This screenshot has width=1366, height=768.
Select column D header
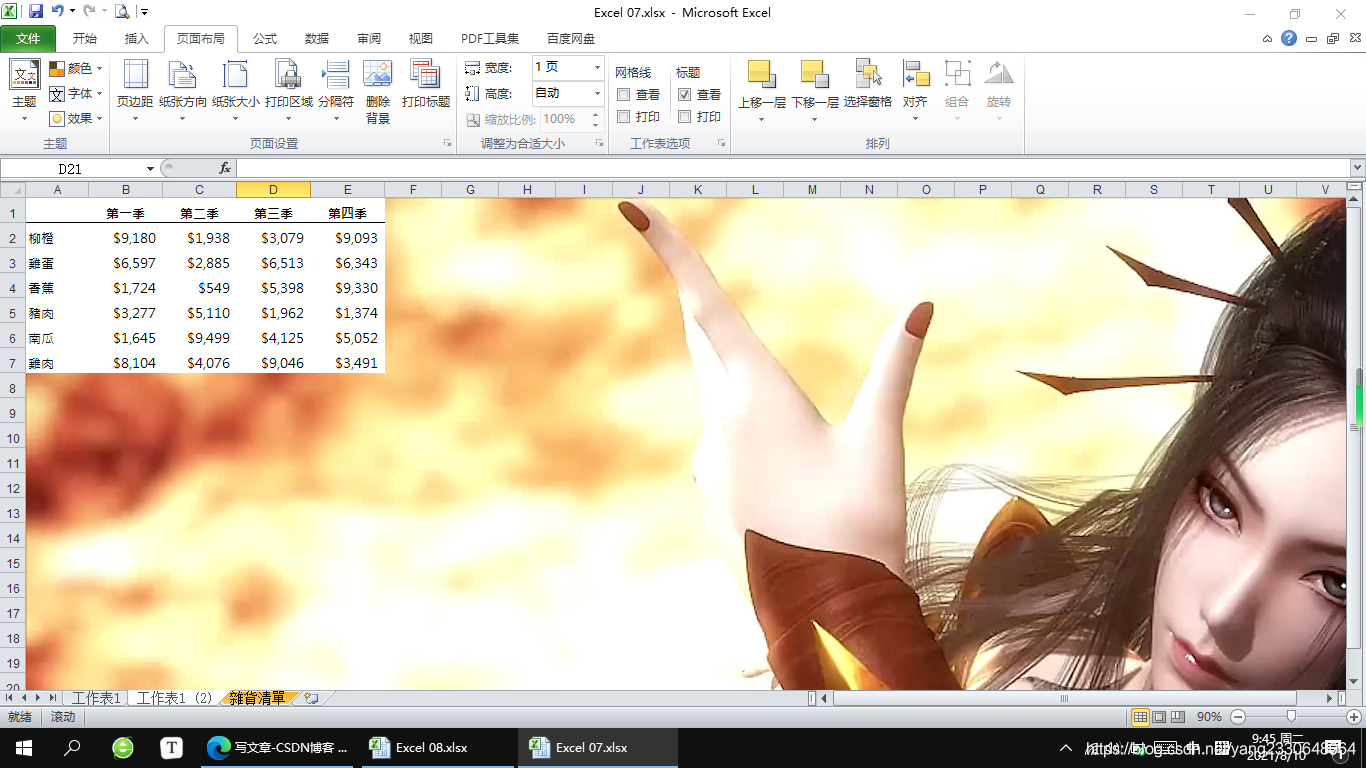click(273, 190)
